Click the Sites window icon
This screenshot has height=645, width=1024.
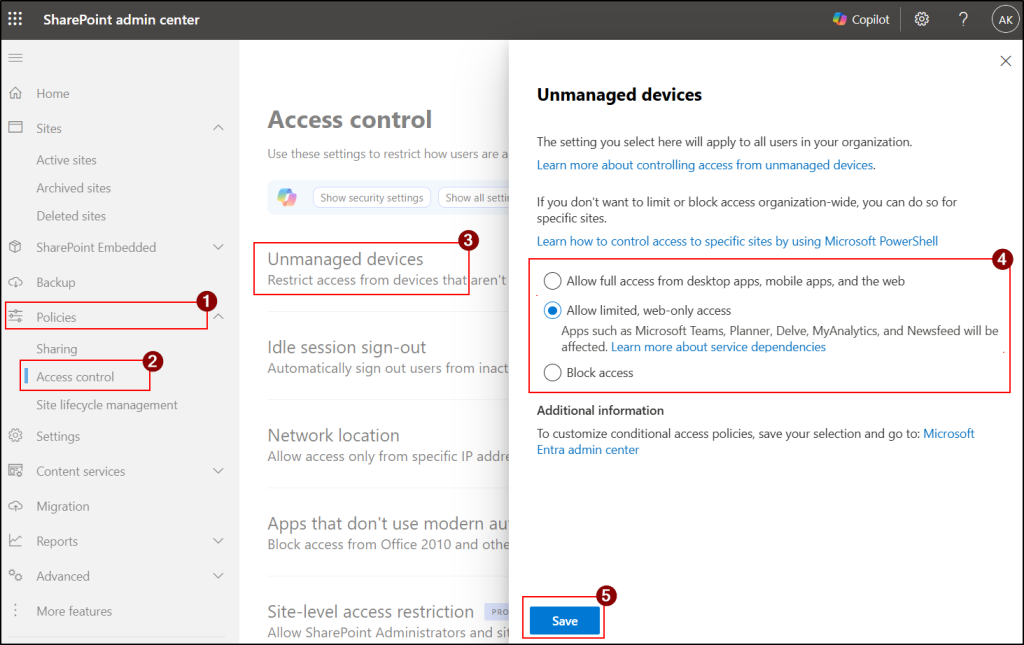pos(16,127)
